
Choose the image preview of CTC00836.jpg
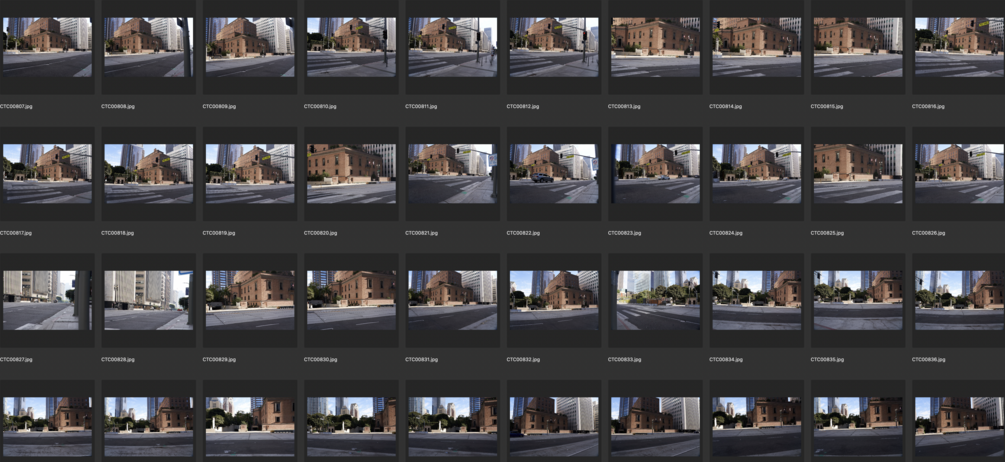[959, 301]
